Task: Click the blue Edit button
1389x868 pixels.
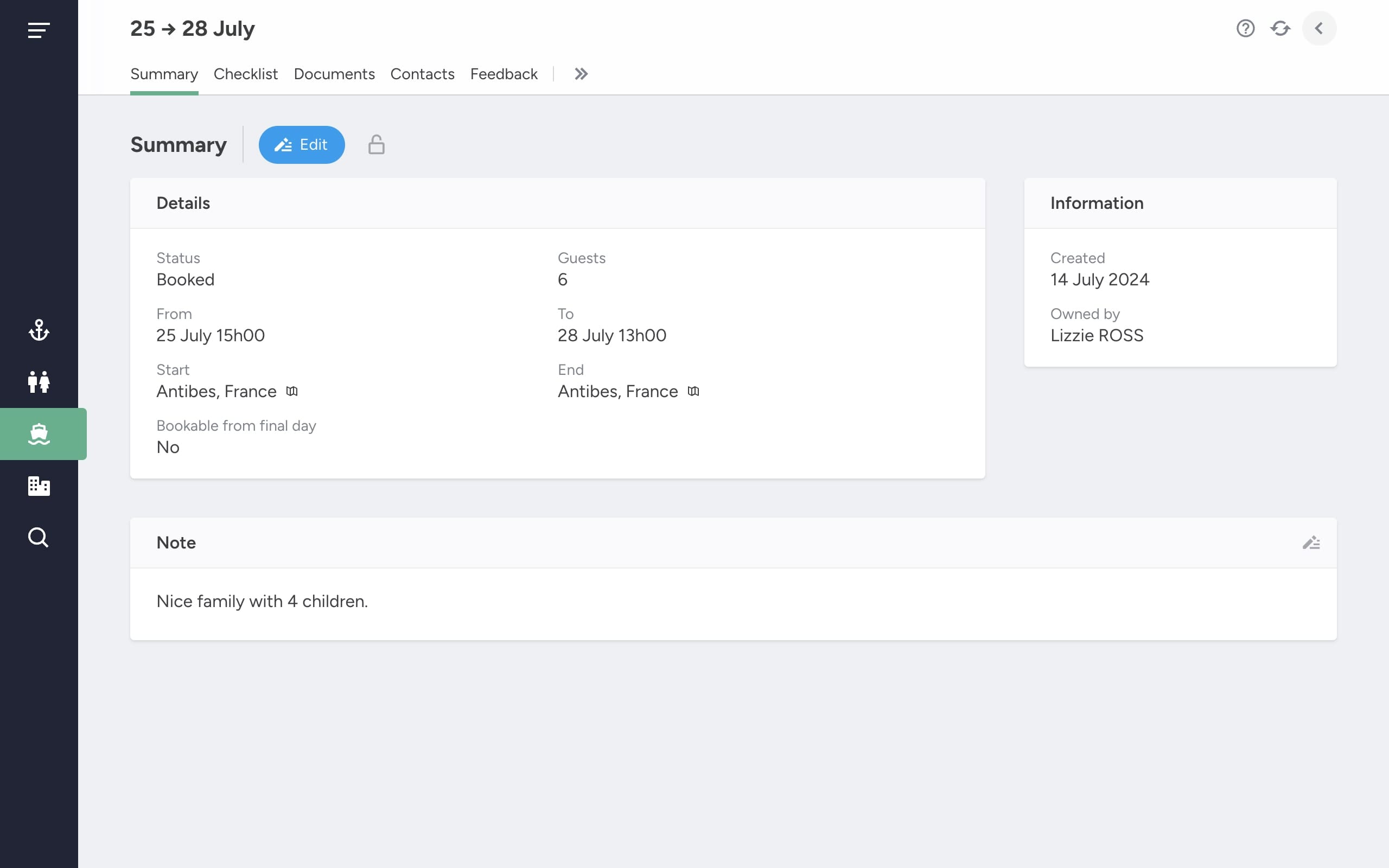Action: [x=301, y=145]
